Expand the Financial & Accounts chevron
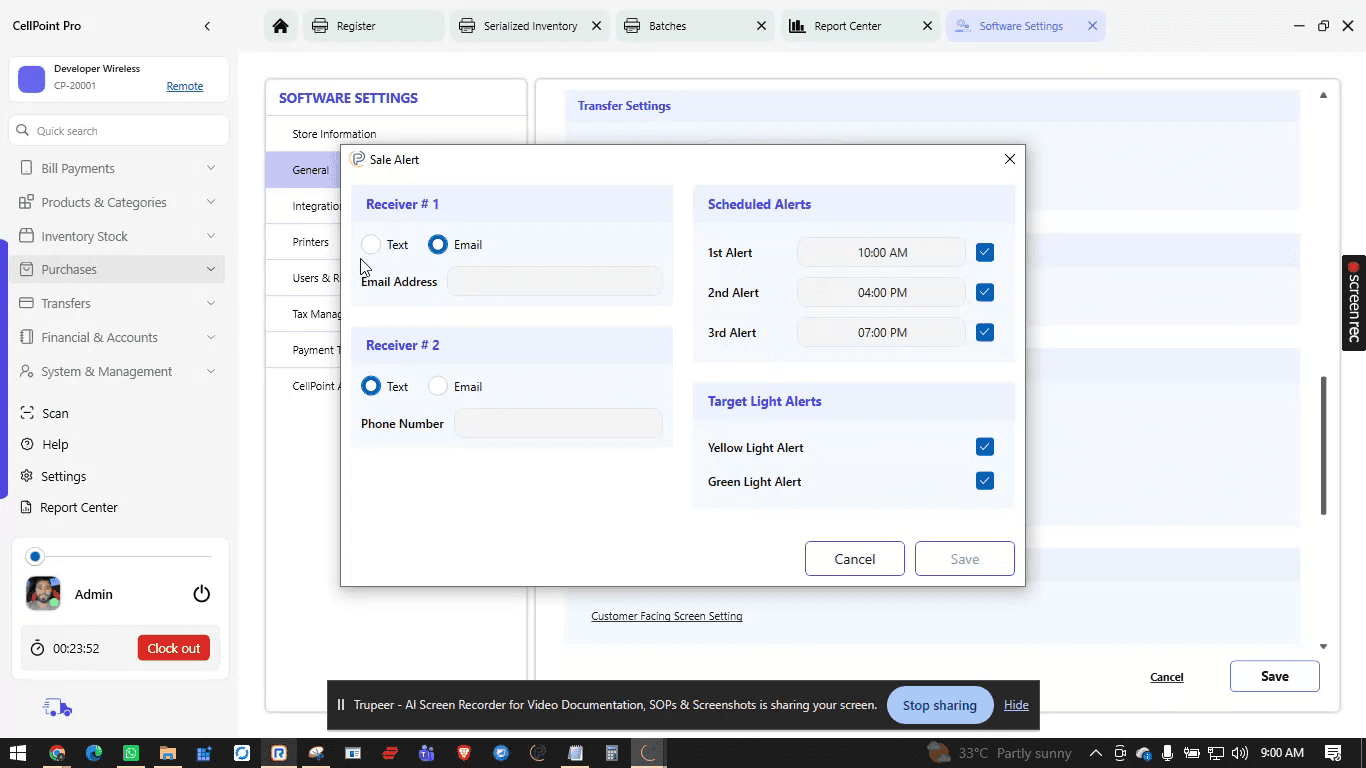 211,337
